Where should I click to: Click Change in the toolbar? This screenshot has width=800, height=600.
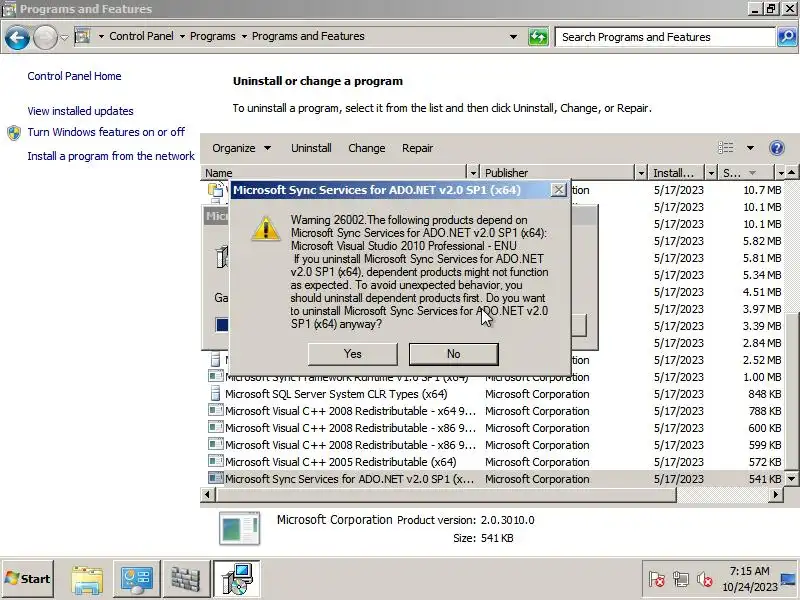click(x=367, y=148)
